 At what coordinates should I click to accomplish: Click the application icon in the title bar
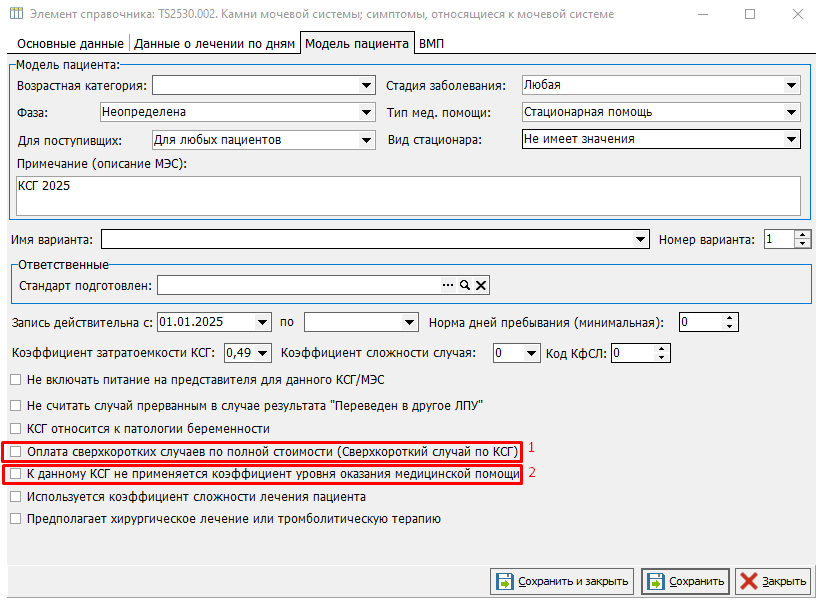pyautogui.click(x=16, y=14)
